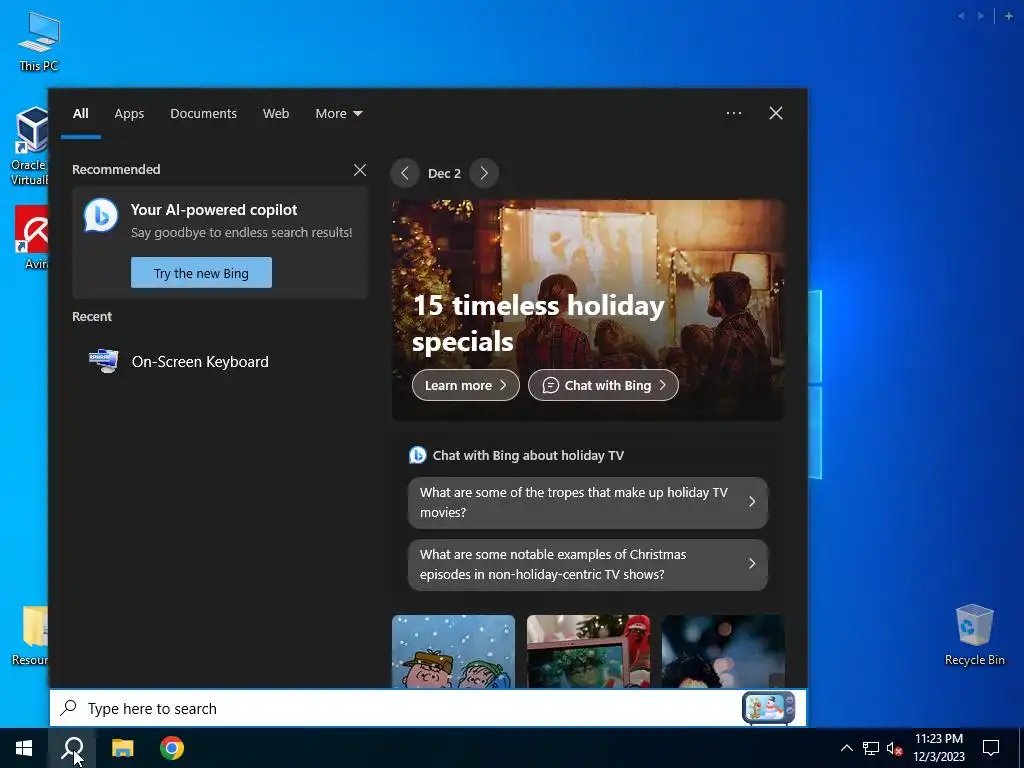Launch Google Chrome from the taskbar

coord(172,748)
